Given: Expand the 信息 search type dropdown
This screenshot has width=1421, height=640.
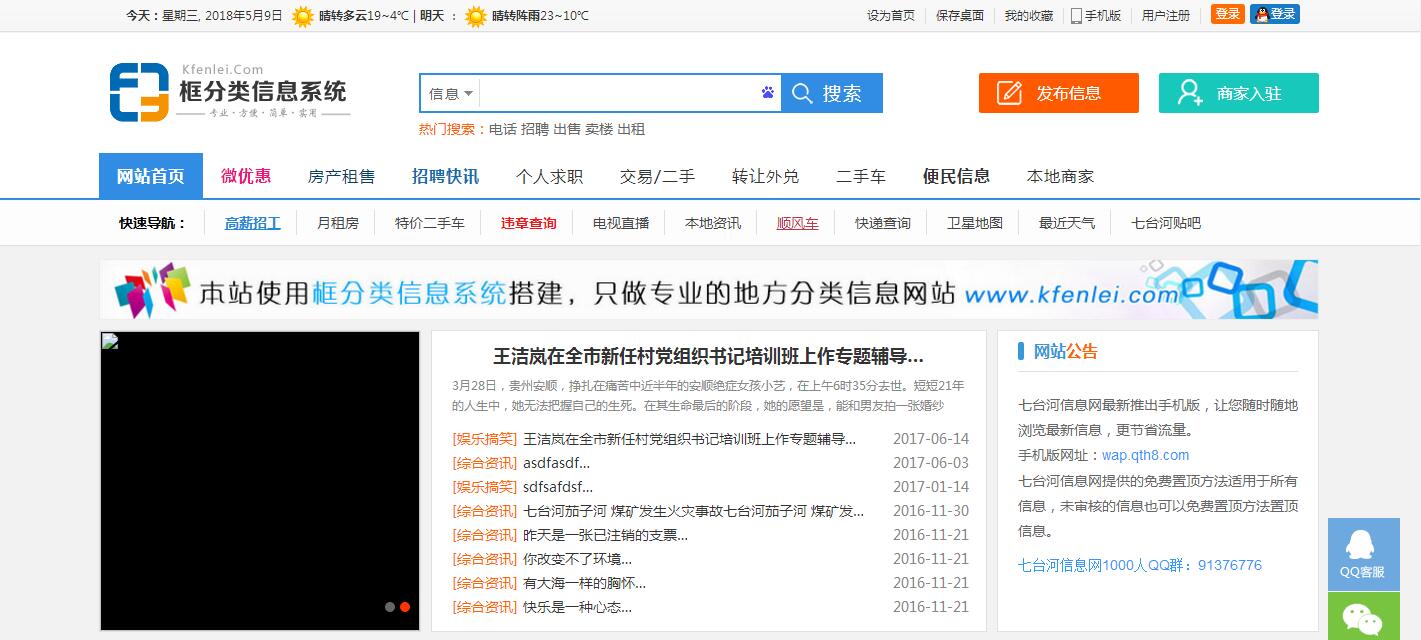Looking at the screenshot, I should [451, 94].
